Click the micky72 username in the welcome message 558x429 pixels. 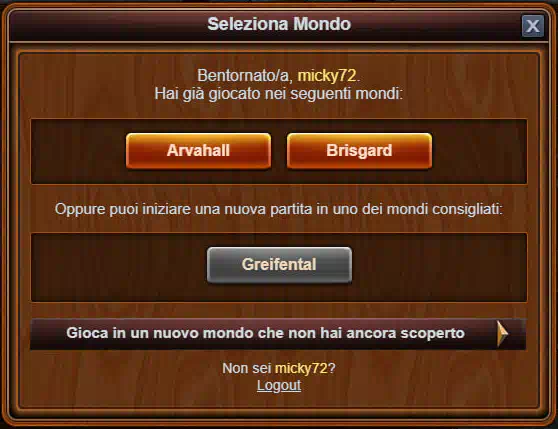click(327, 75)
